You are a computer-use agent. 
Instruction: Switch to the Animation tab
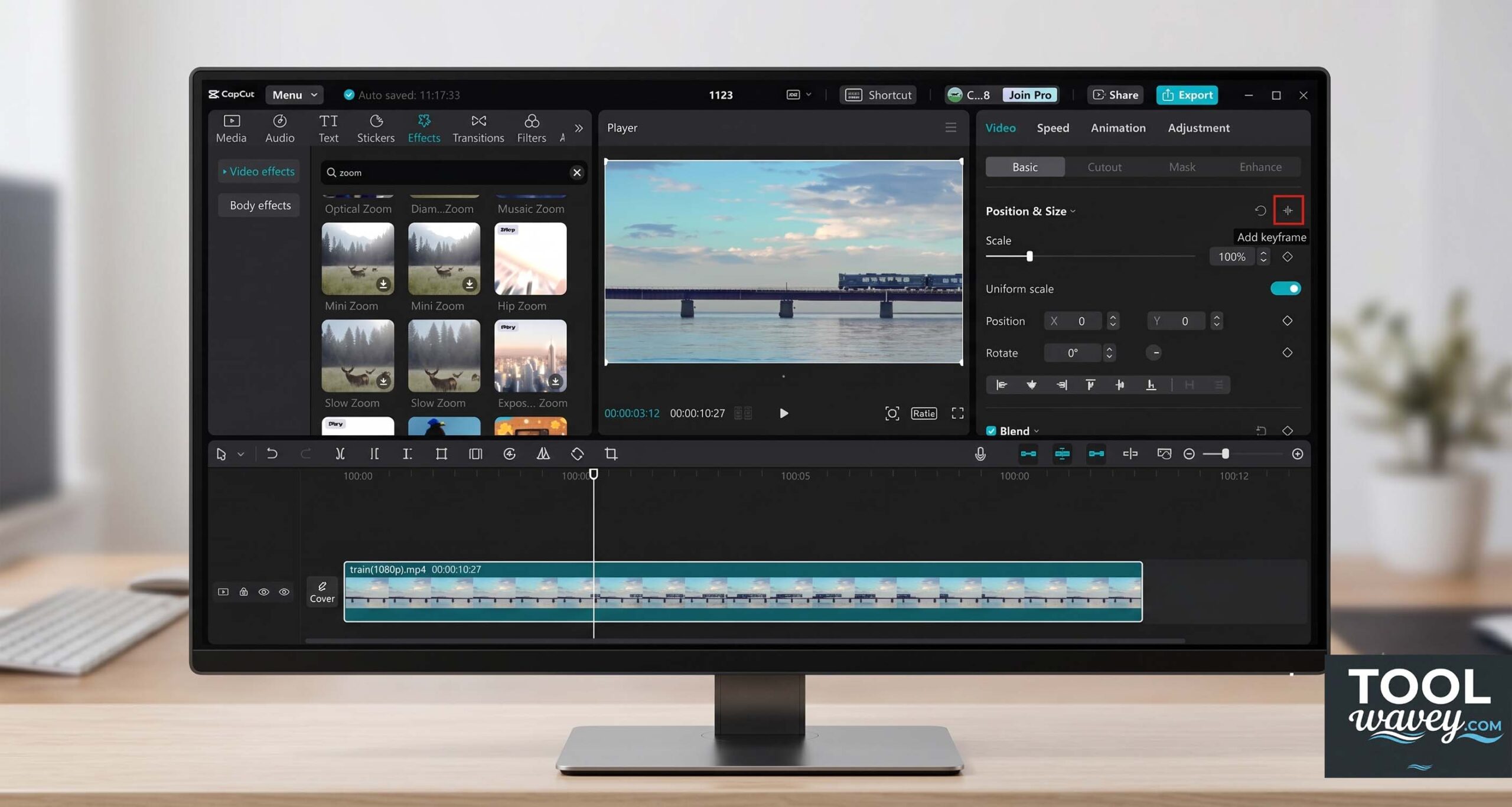point(1118,128)
